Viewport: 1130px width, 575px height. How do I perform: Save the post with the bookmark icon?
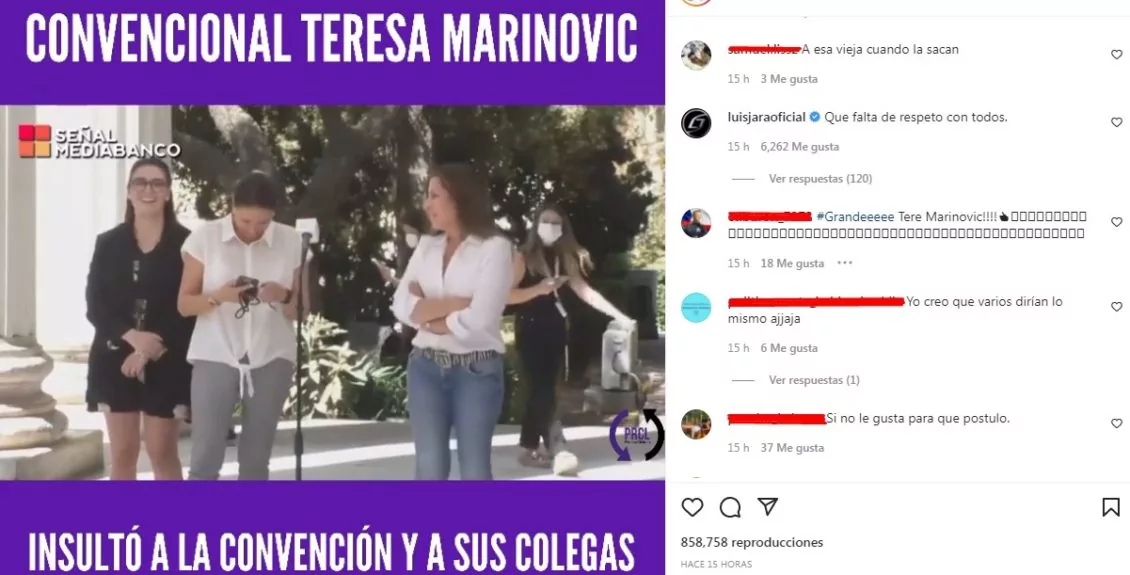tap(1111, 507)
